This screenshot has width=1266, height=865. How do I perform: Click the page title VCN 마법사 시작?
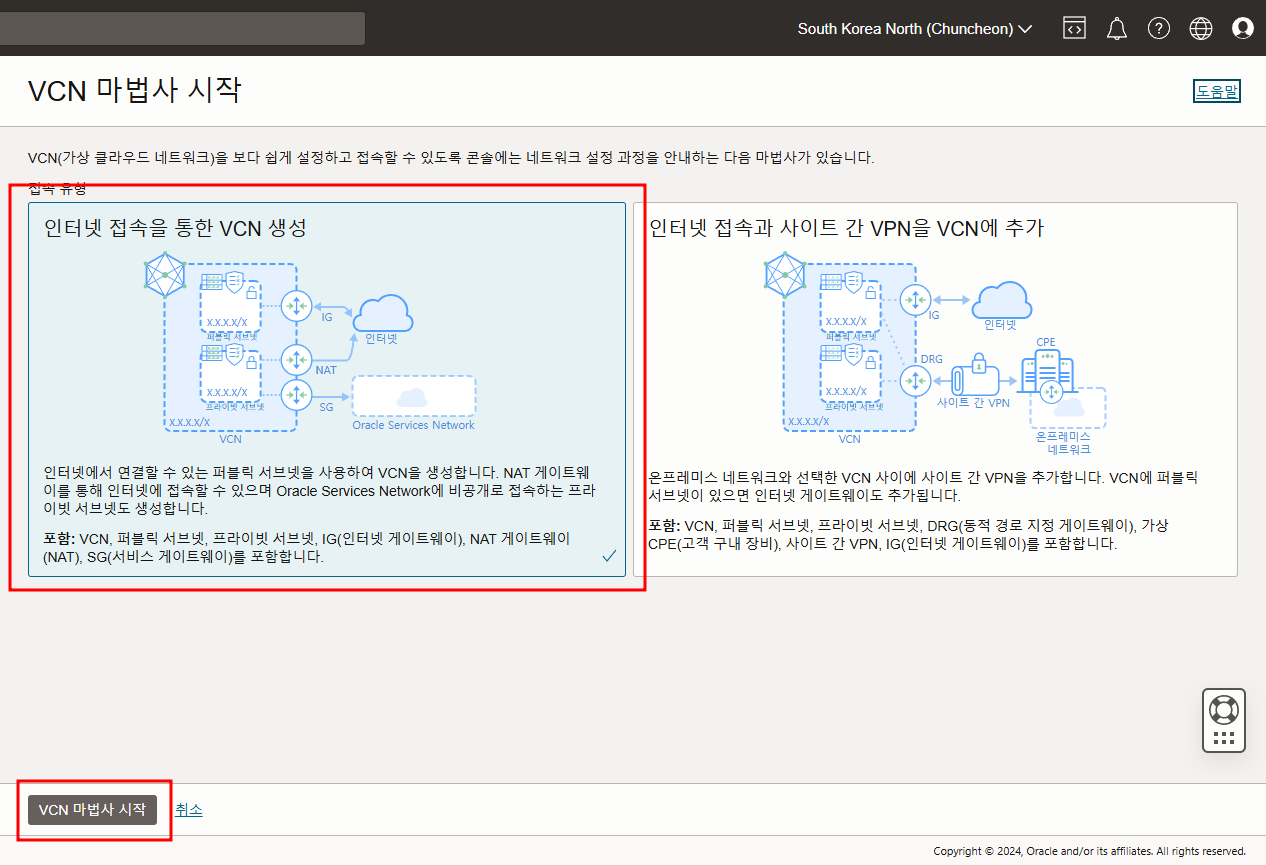tap(134, 90)
